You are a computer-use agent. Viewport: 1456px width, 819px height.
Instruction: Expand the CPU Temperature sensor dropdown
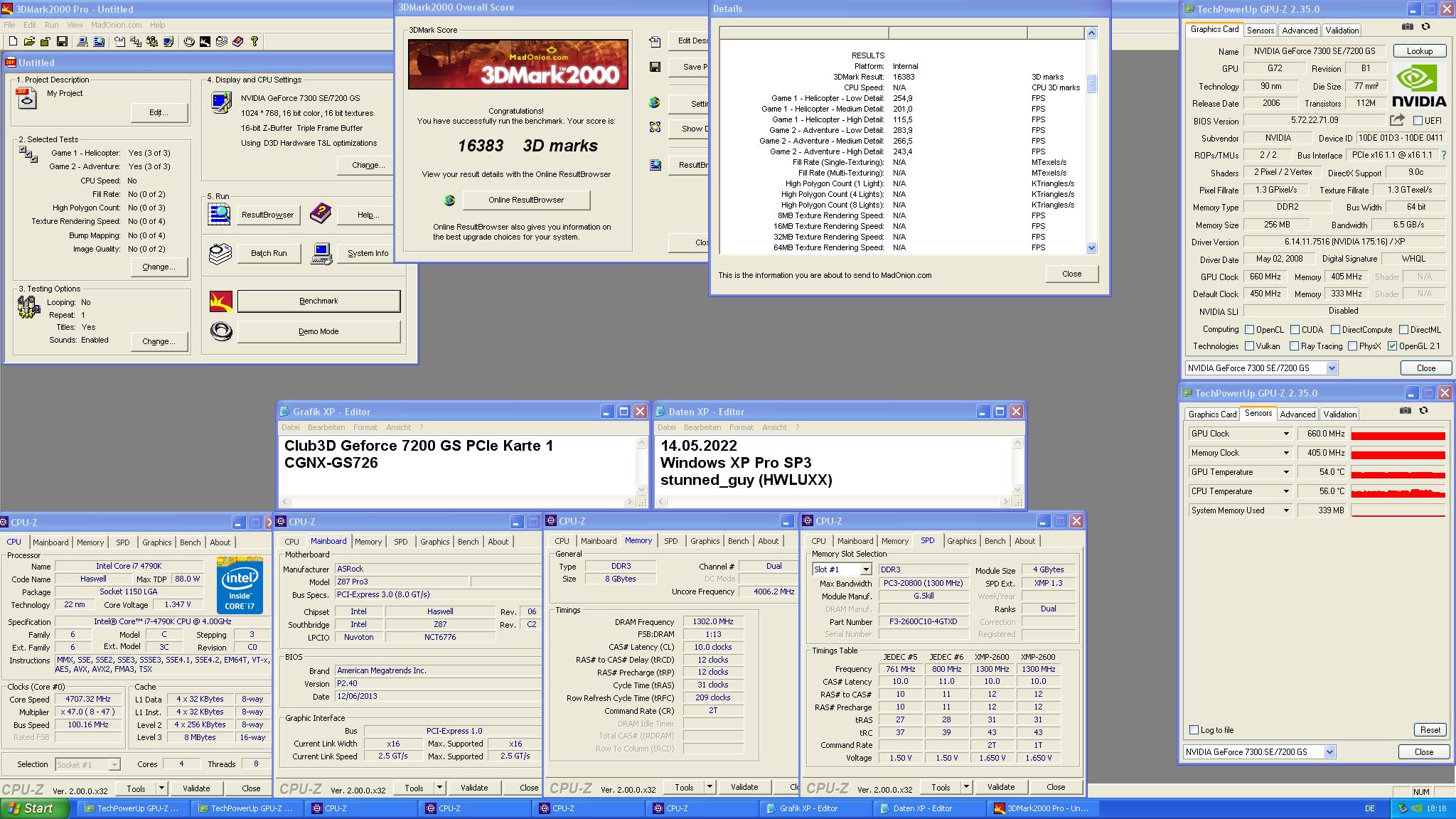[1285, 491]
